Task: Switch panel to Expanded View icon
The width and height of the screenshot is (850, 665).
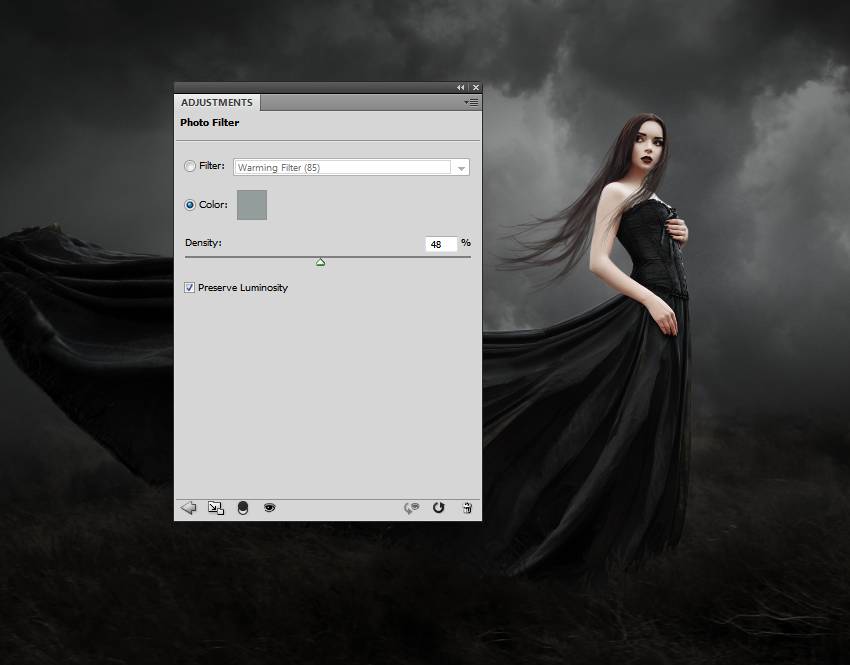Action: point(216,508)
